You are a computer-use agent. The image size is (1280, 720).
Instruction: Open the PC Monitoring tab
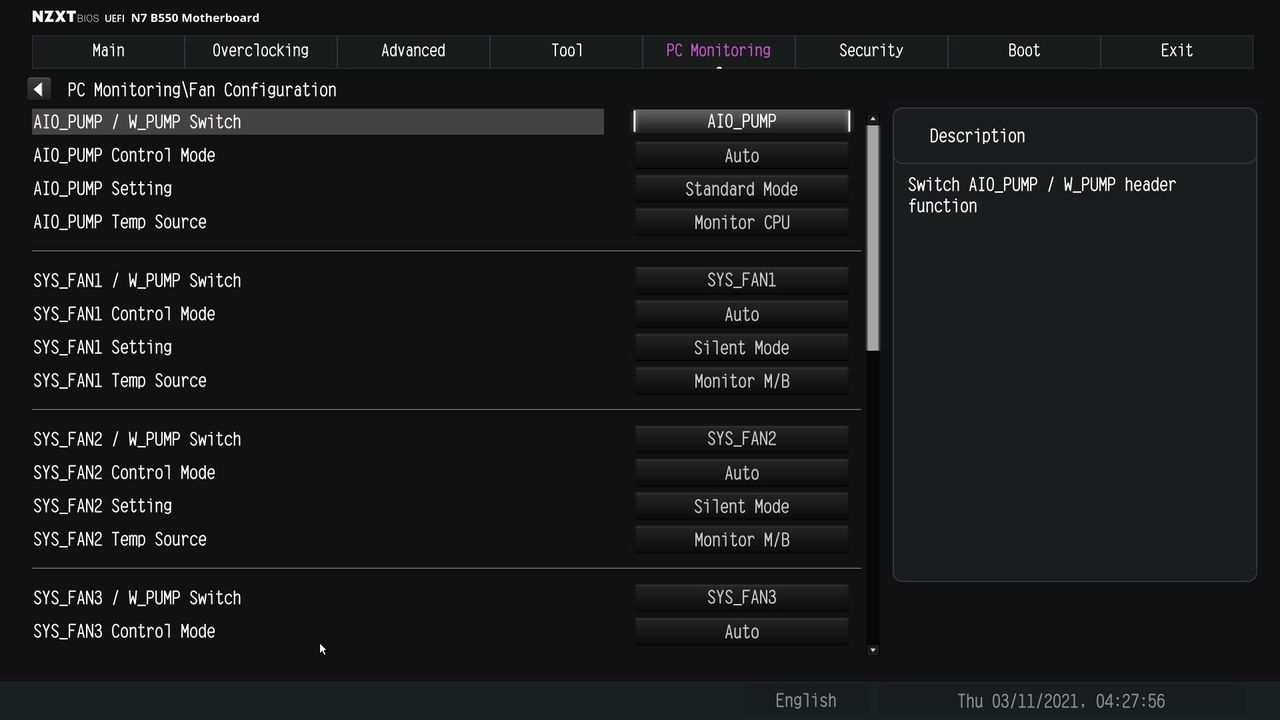pyautogui.click(x=718, y=51)
